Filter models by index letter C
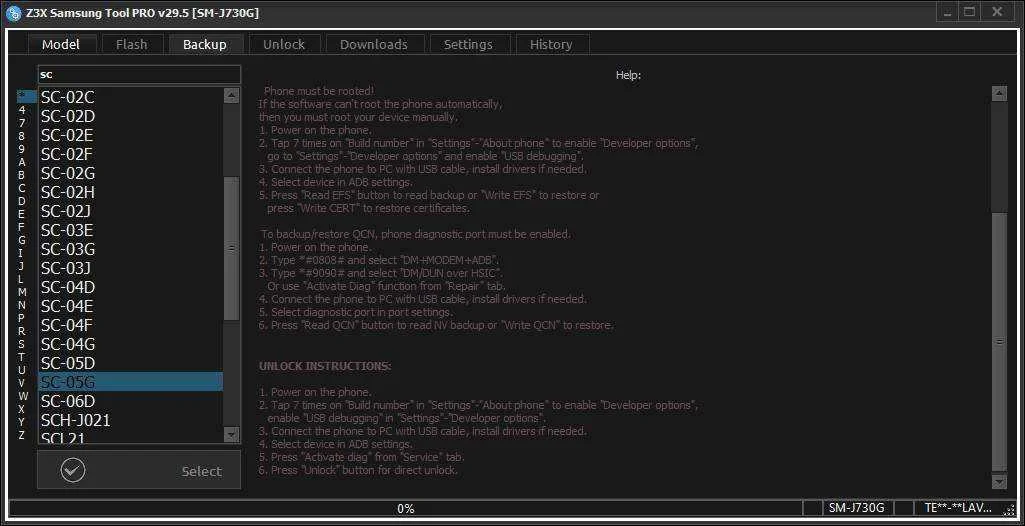 [x=22, y=188]
